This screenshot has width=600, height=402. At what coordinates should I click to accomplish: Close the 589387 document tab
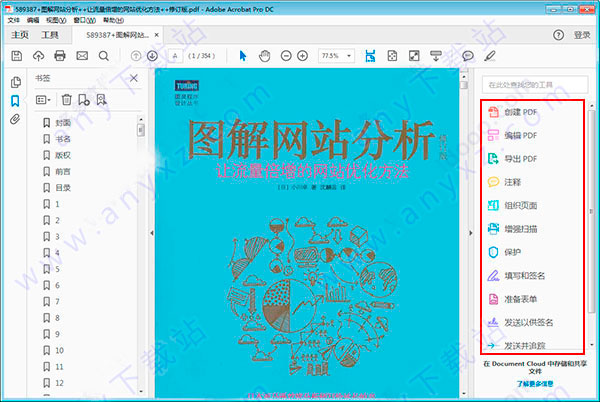tap(157, 35)
